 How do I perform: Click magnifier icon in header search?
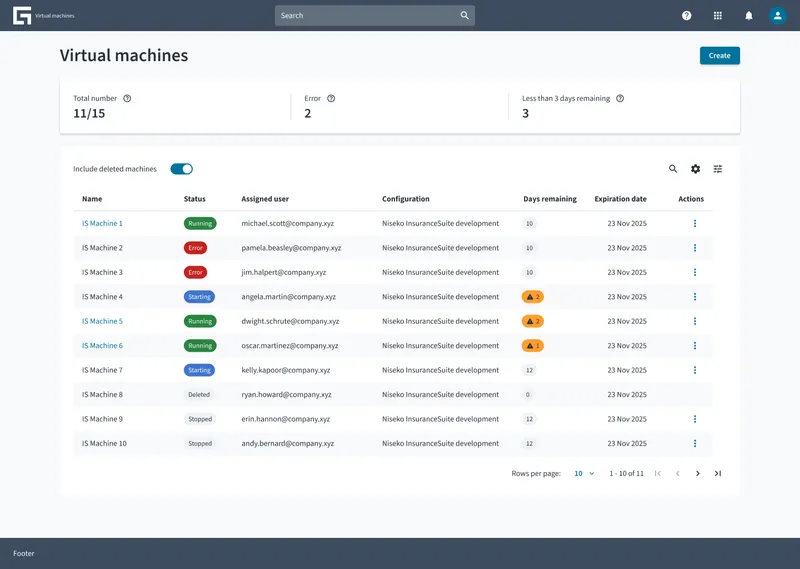(x=464, y=15)
